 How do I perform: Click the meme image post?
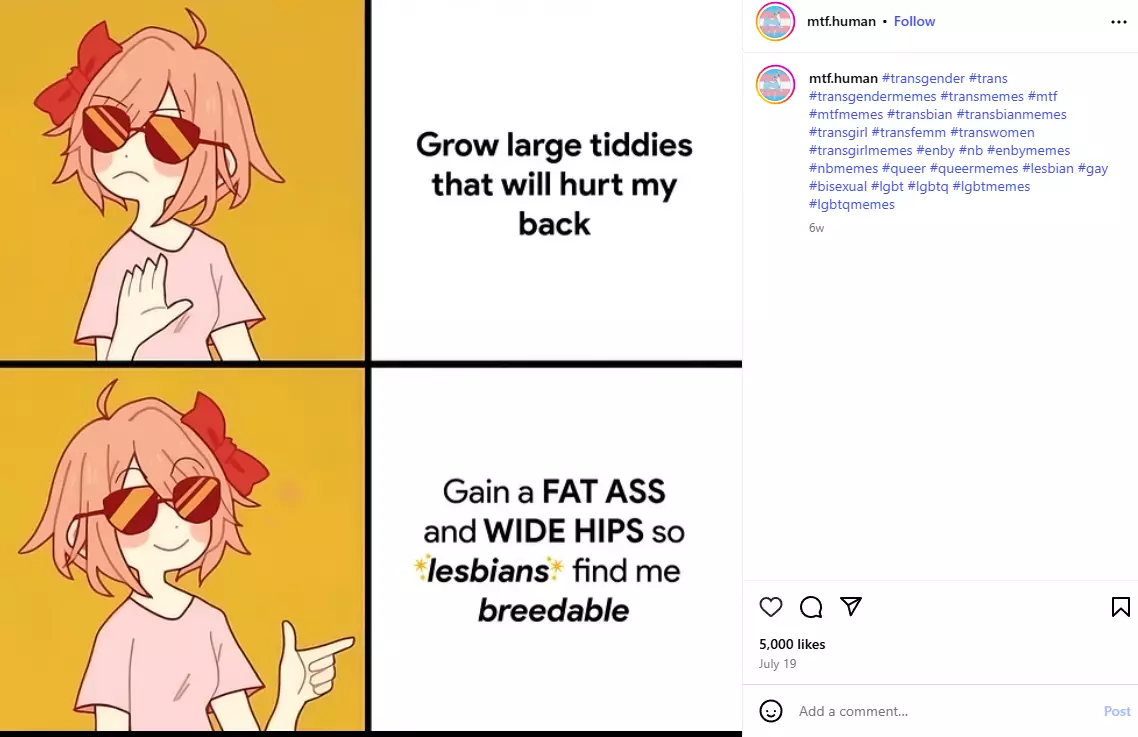371,368
